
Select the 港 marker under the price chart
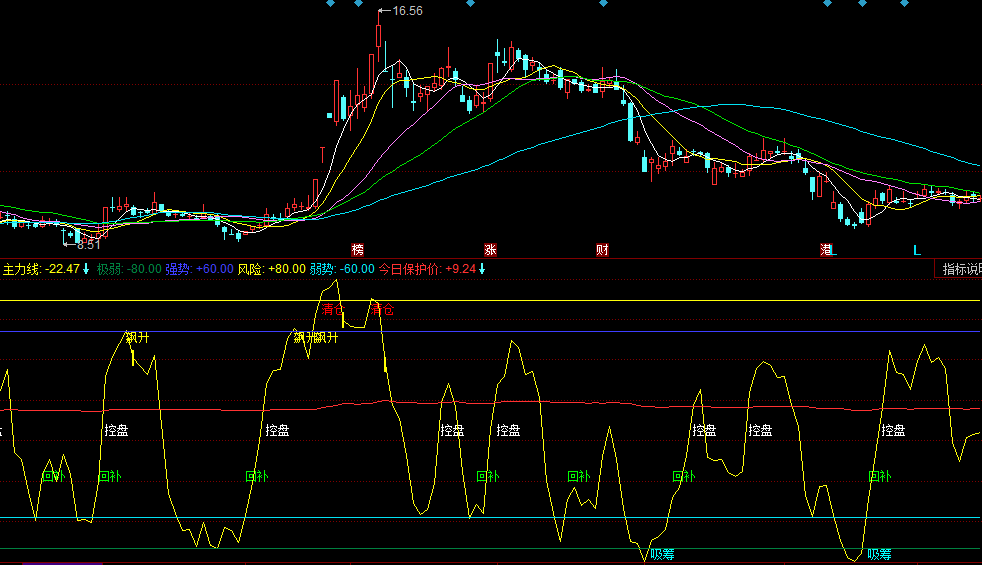coord(827,249)
